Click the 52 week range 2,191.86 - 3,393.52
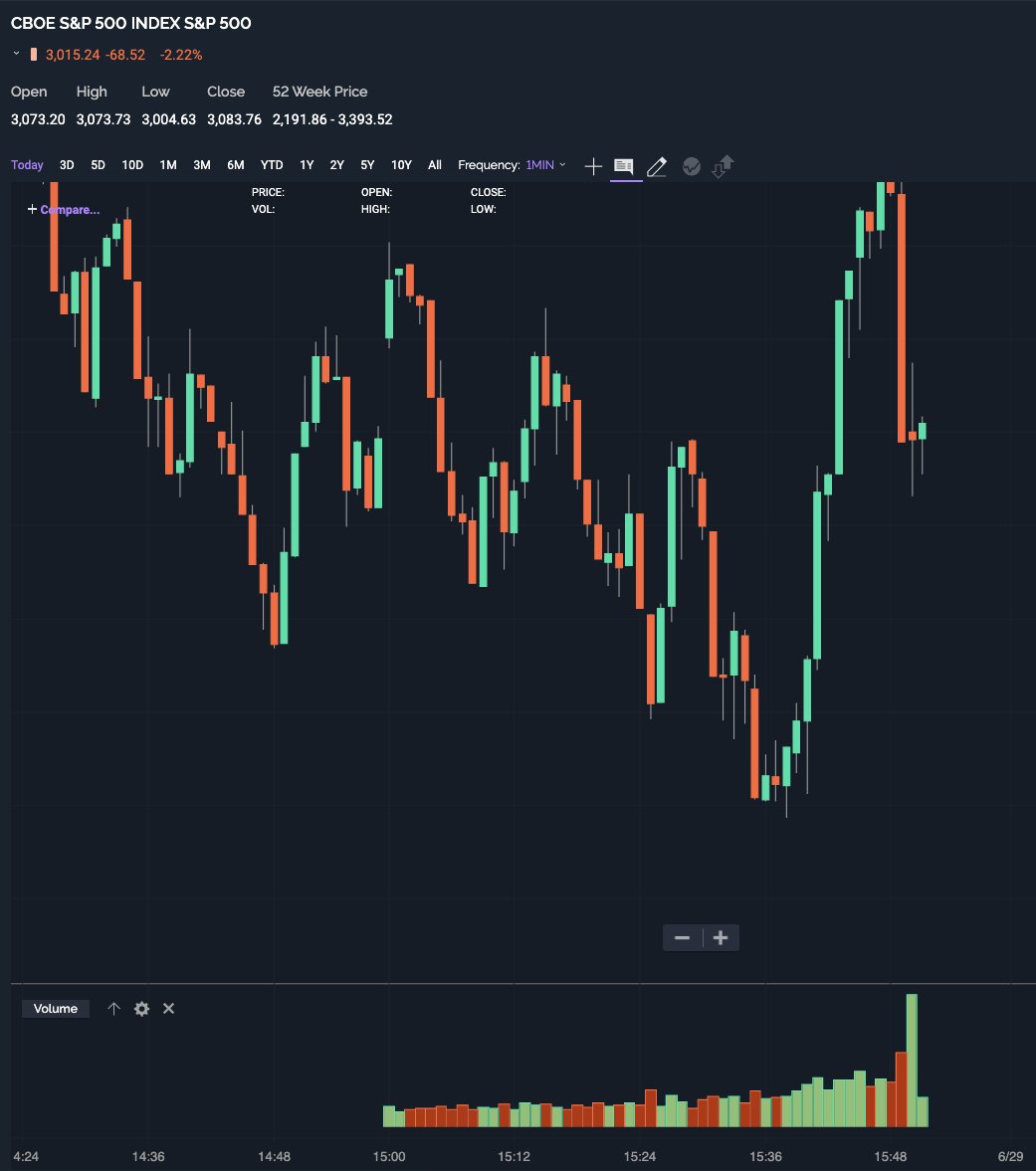 click(x=332, y=119)
